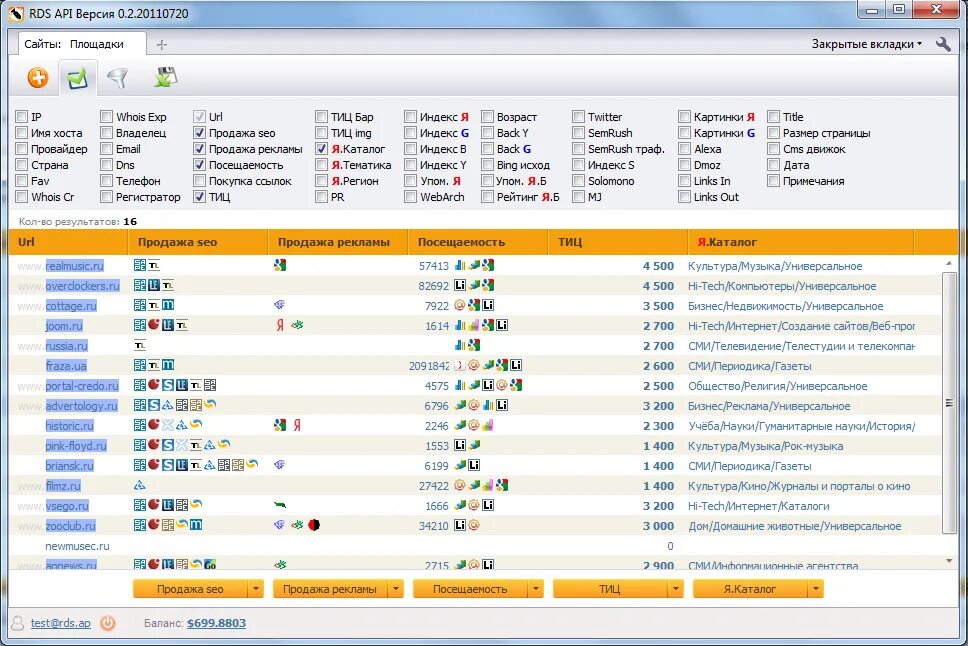Uncheck the Посещаемость checkbox
Image resolution: width=968 pixels, height=646 pixels.
coord(199,165)
